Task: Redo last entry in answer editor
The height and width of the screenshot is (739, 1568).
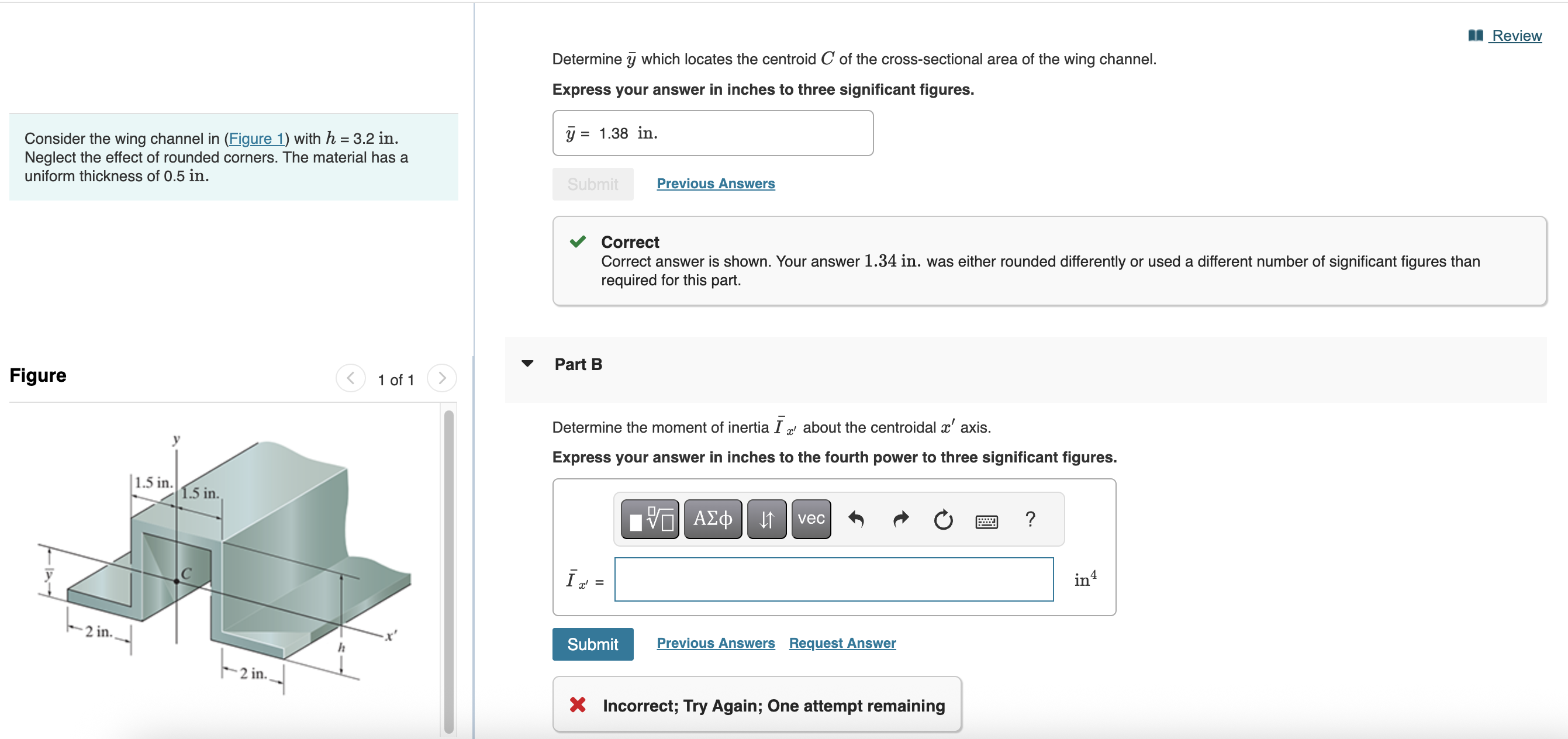Action: [900, 519]
